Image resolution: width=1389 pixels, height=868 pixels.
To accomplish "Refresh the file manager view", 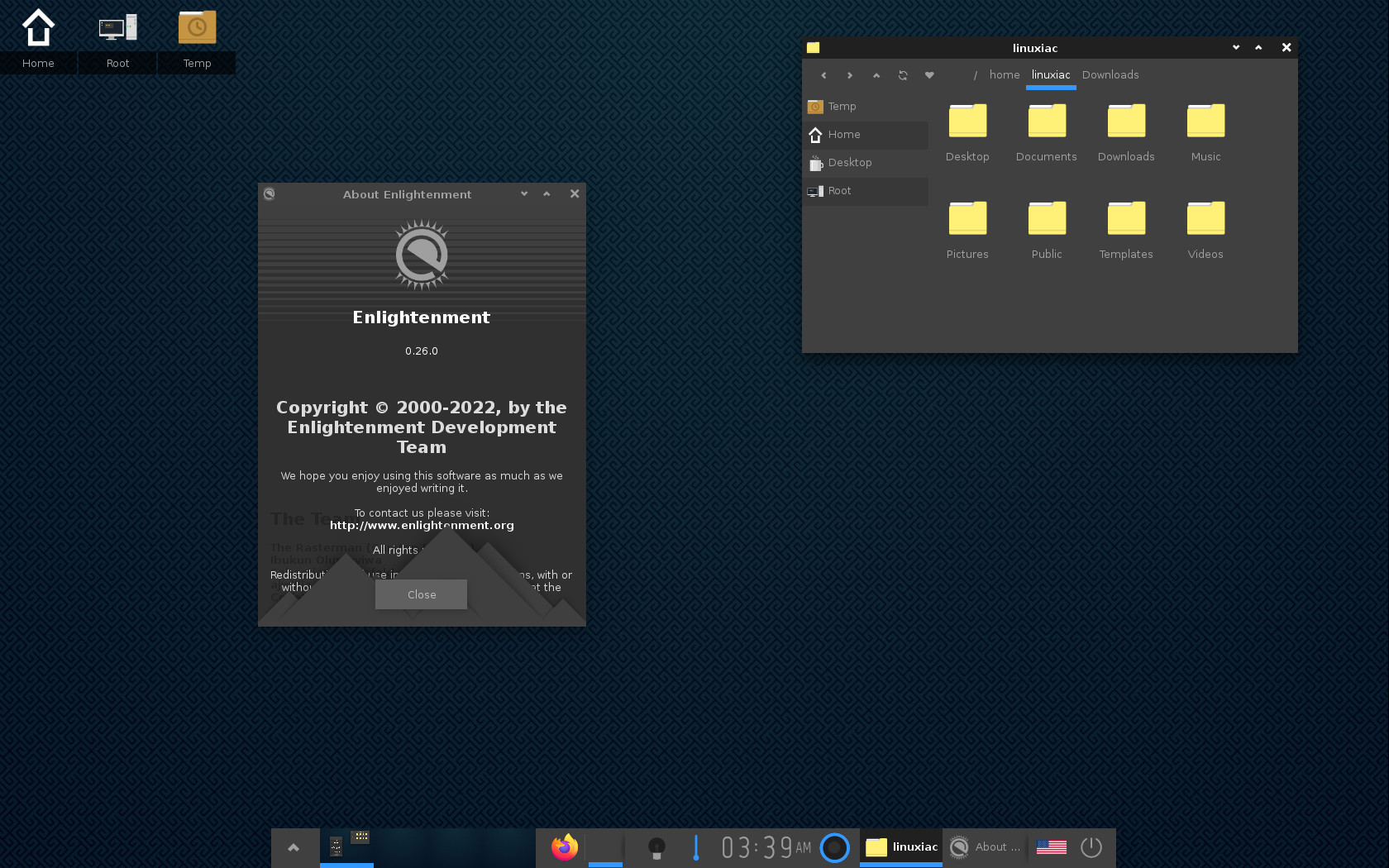I will pos(903,75).
